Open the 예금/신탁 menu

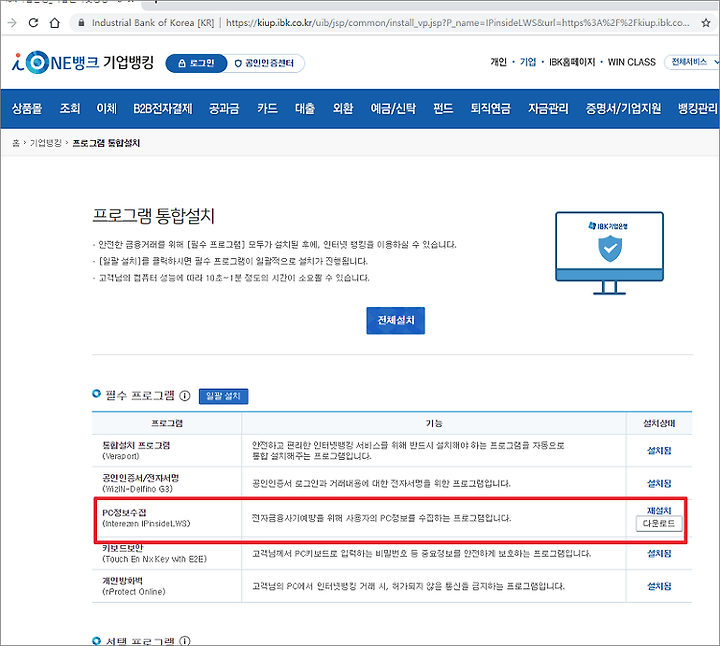(x=393, y=109)
